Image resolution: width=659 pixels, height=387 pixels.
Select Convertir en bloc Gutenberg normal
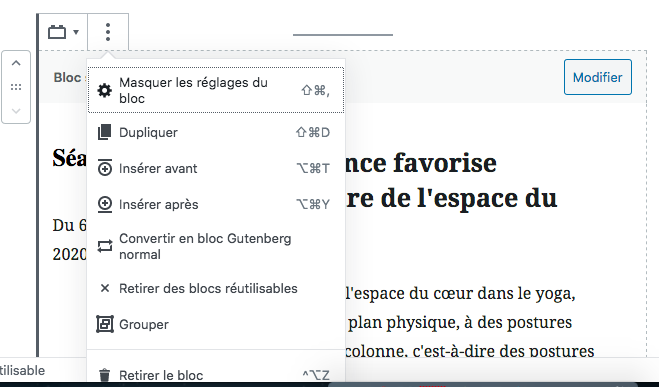[x=216, y=246]
